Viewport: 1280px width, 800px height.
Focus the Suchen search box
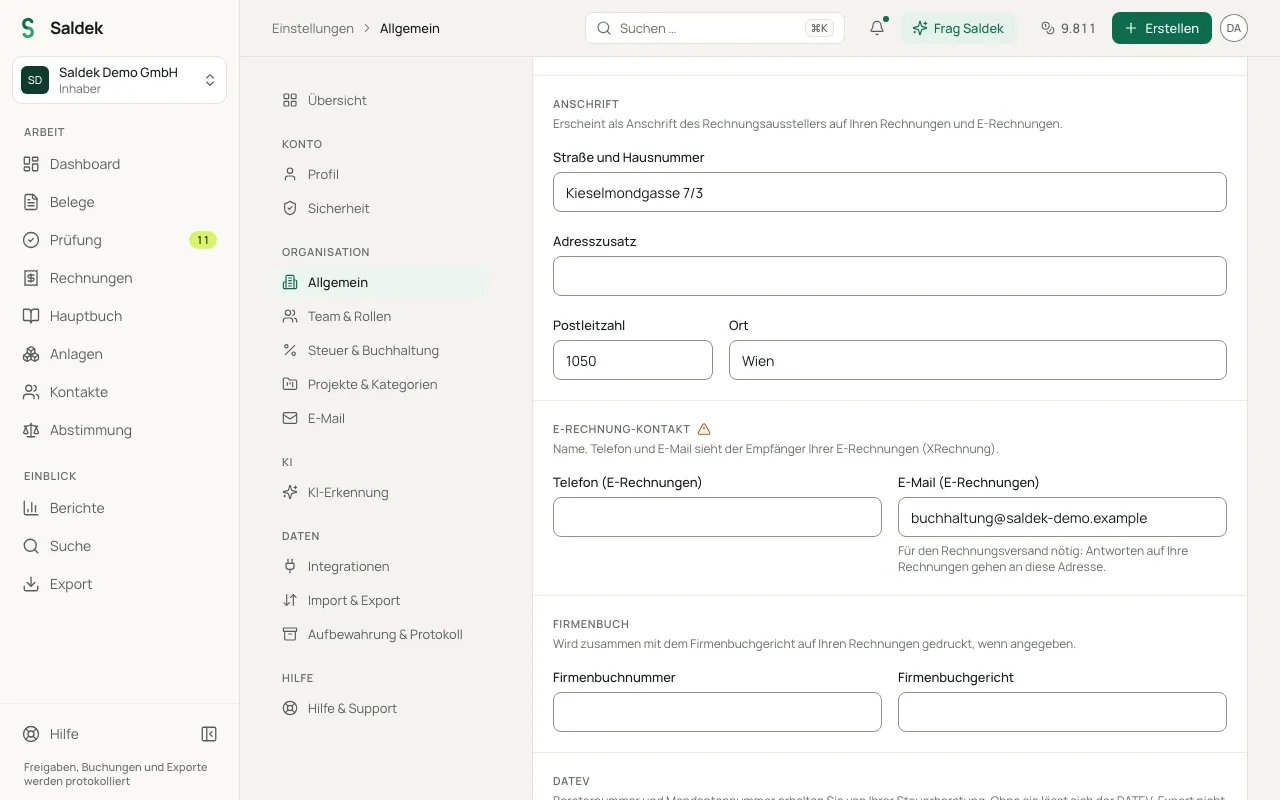click(715, 28)
